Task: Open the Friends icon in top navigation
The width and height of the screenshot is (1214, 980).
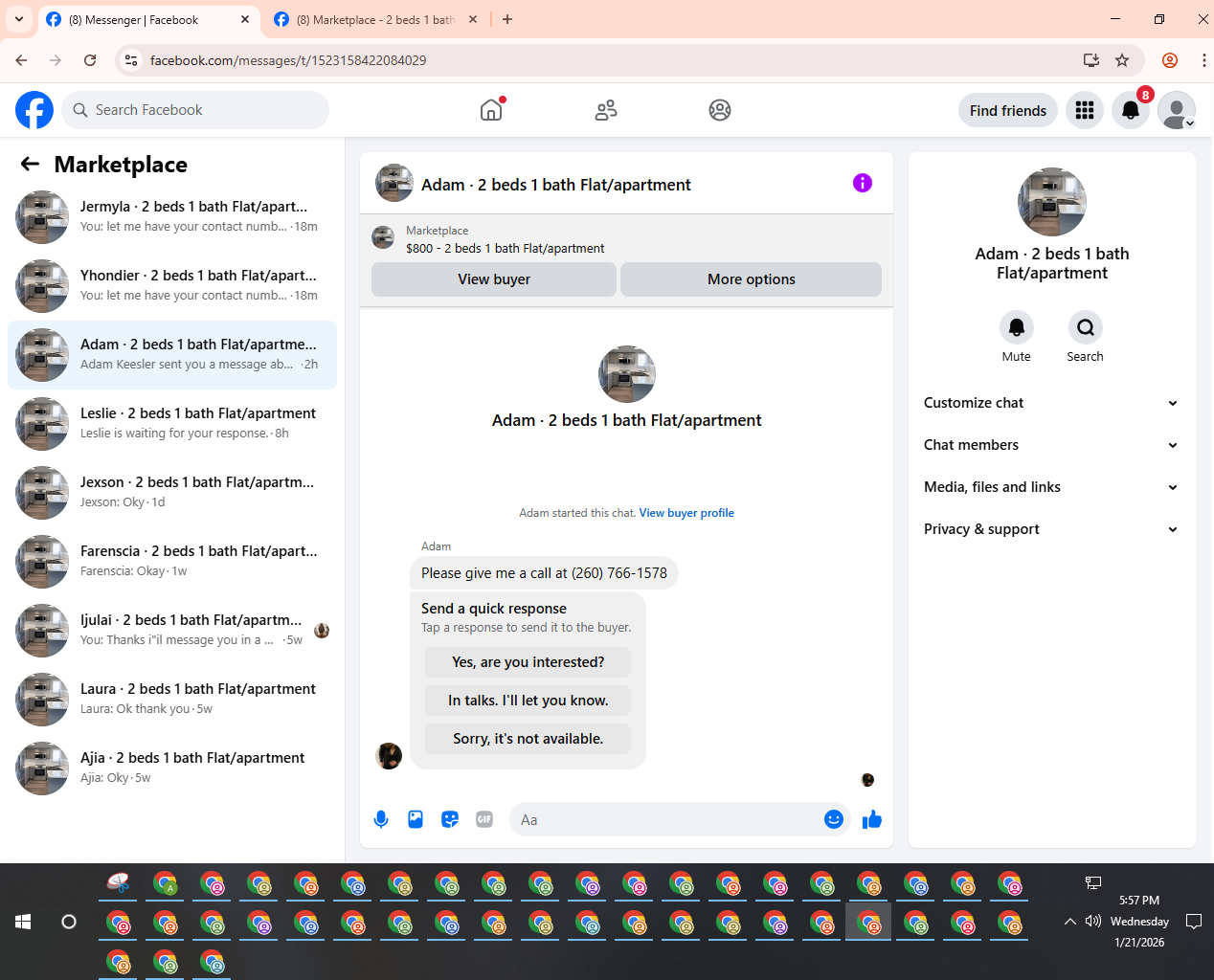Action: (x=606, y=110)
